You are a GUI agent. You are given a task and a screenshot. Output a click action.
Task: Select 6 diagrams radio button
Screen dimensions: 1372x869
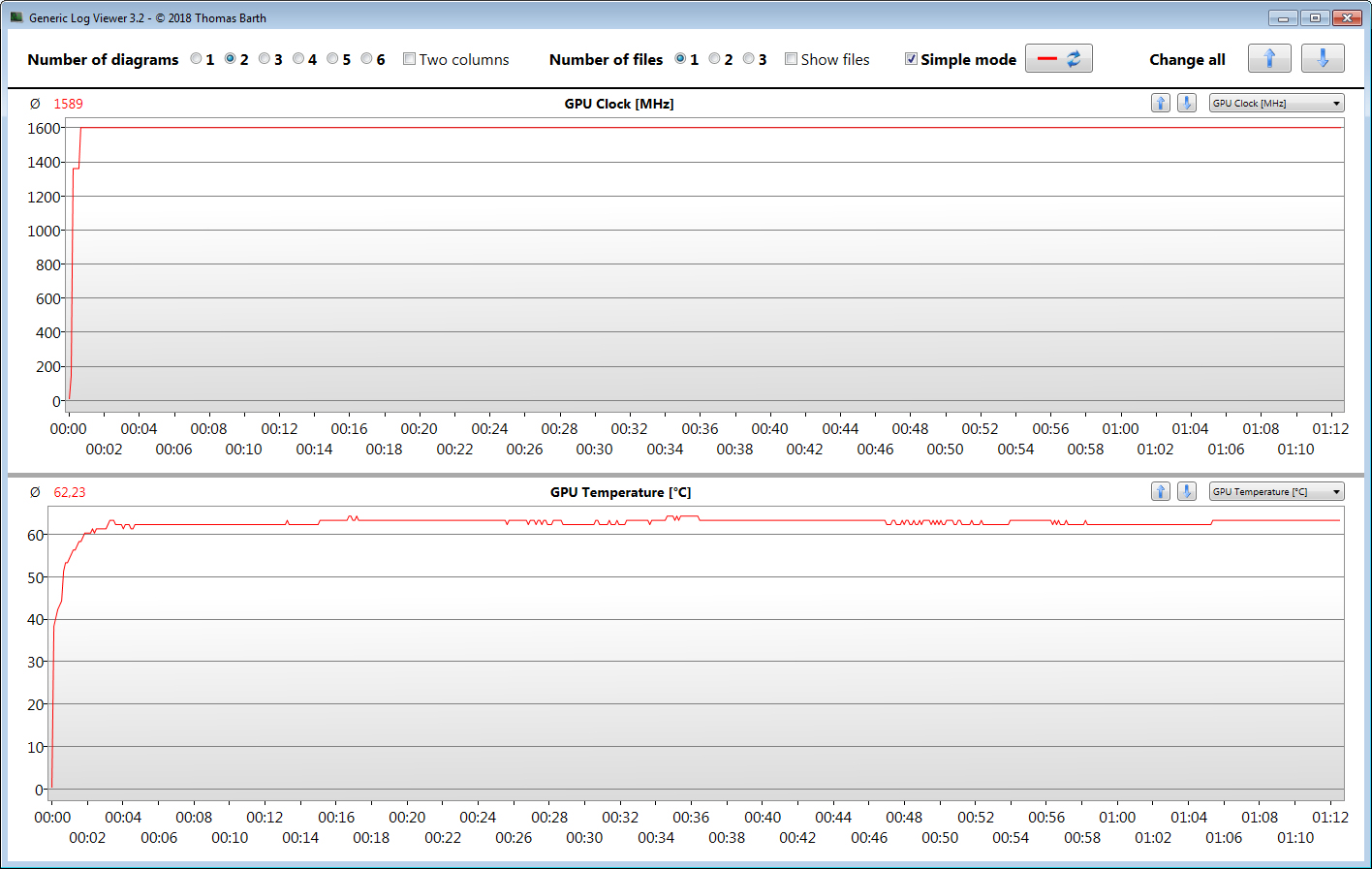366,59
